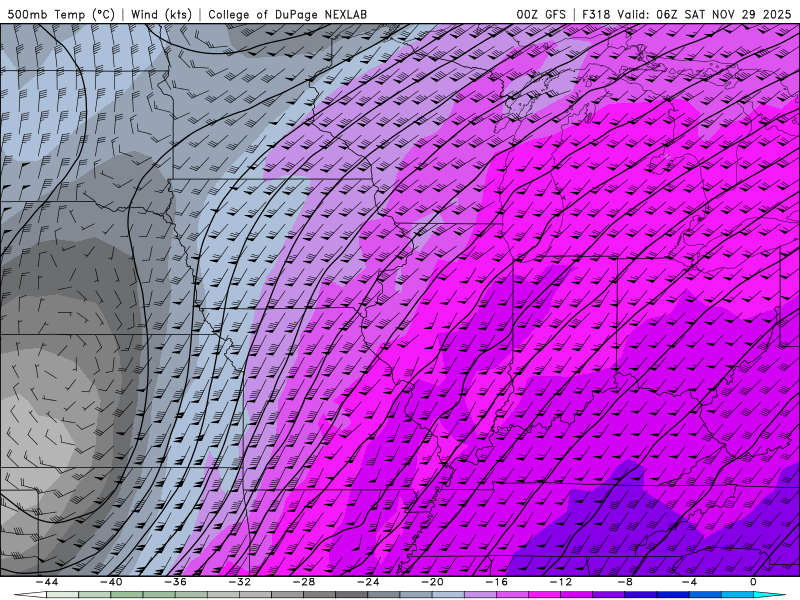Click the -12 color scale label

(561, 582)
